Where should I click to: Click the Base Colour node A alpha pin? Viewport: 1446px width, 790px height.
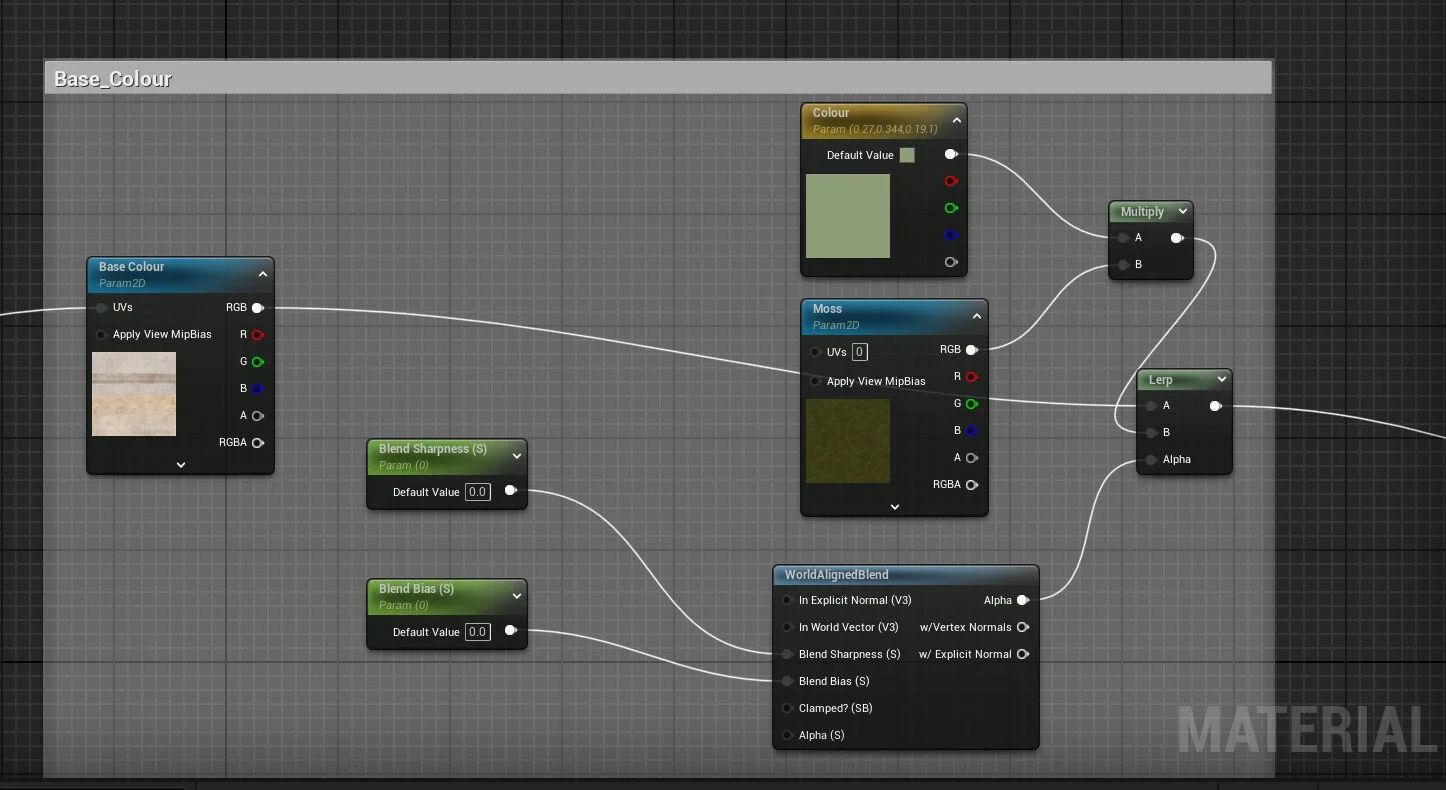(x=257, y=416)
